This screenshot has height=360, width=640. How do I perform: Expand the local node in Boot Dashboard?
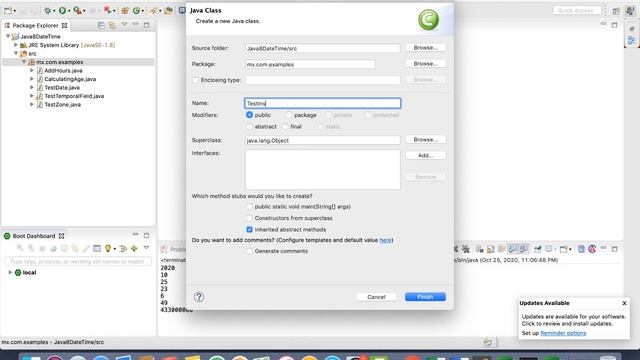coord(10,272)
